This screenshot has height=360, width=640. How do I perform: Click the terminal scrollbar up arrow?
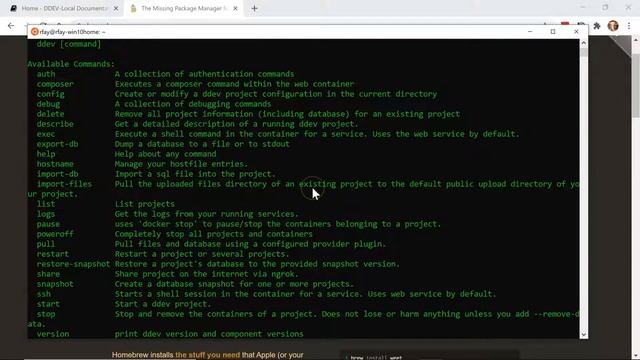click(x=584, y=42)
